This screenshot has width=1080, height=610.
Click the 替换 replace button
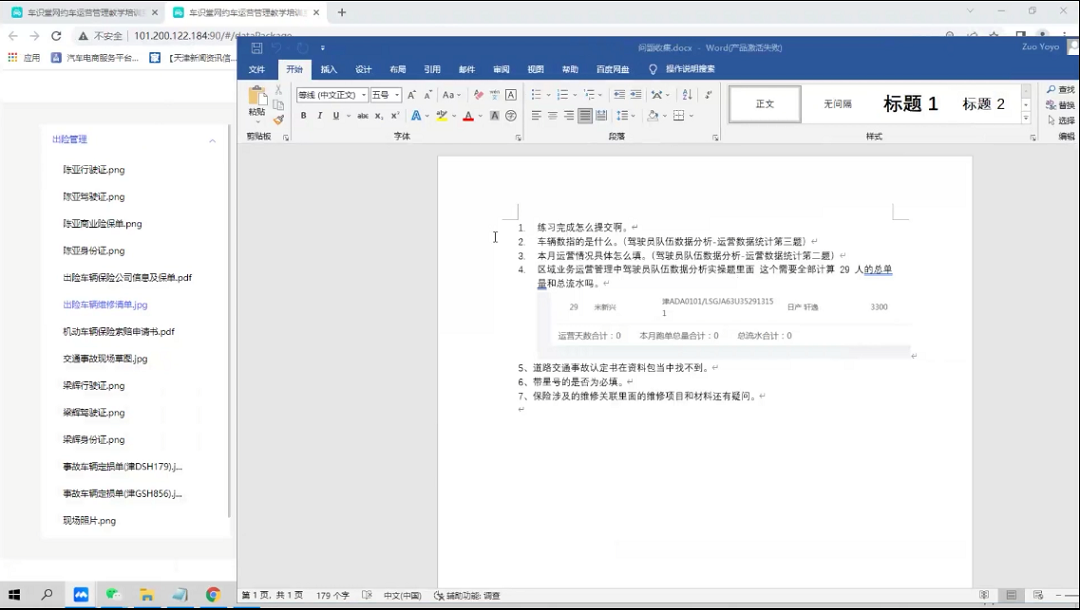[1061, 105]
